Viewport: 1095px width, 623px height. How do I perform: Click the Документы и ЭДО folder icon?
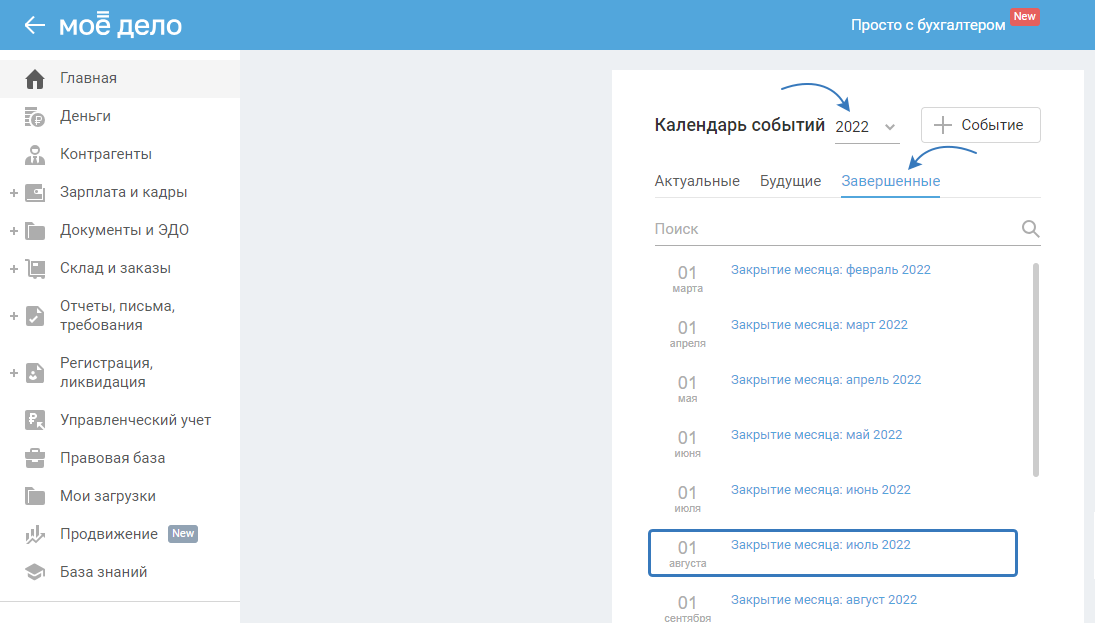[x=35, y=230]
